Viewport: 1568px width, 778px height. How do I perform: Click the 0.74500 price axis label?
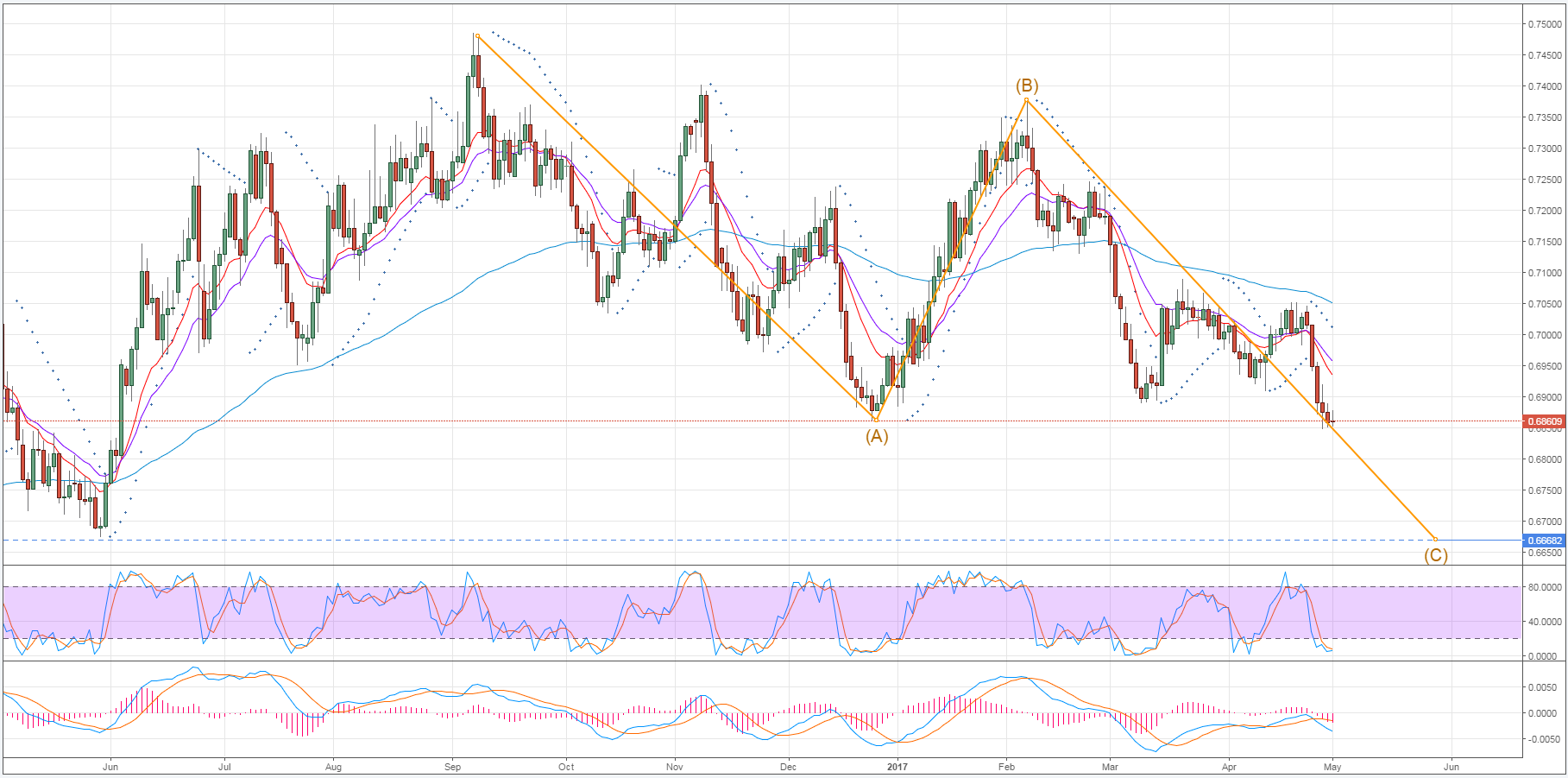point(1545,55)
